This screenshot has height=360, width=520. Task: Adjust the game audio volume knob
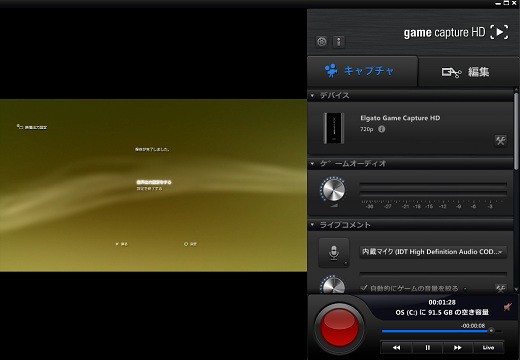tap(333, 190)
